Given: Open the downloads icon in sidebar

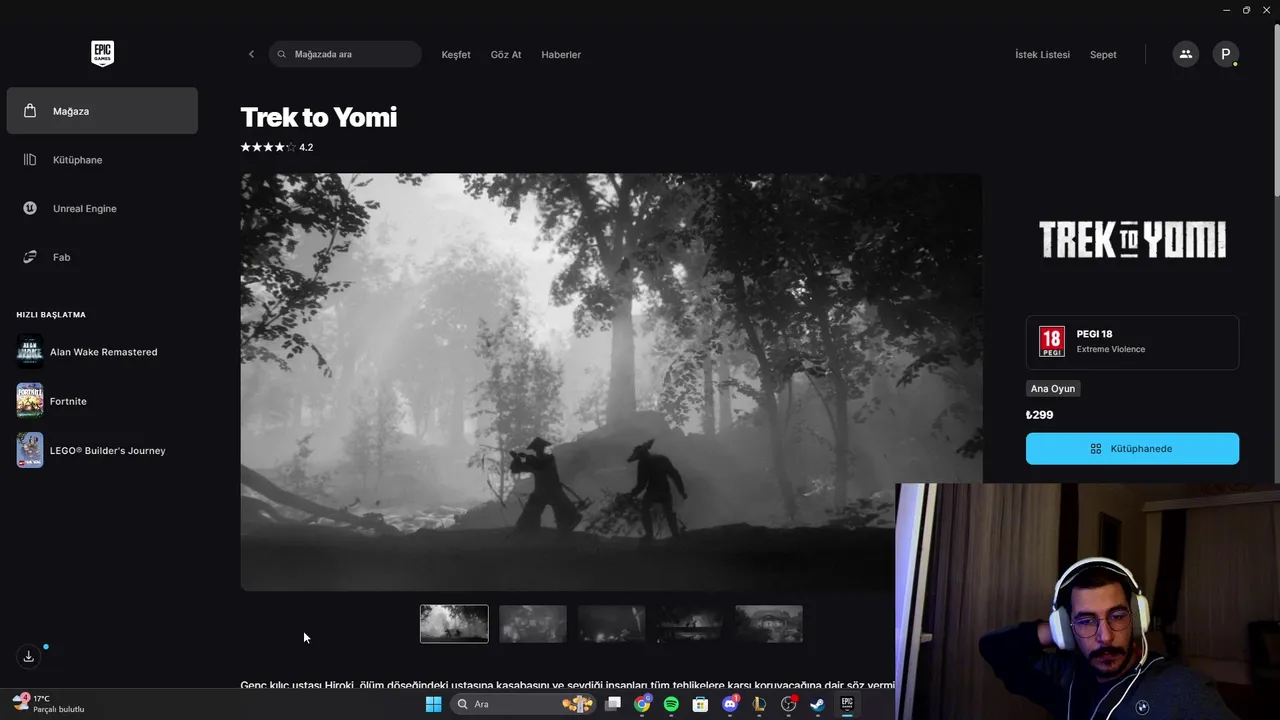Looking at the screenshot, I should 29,656.
